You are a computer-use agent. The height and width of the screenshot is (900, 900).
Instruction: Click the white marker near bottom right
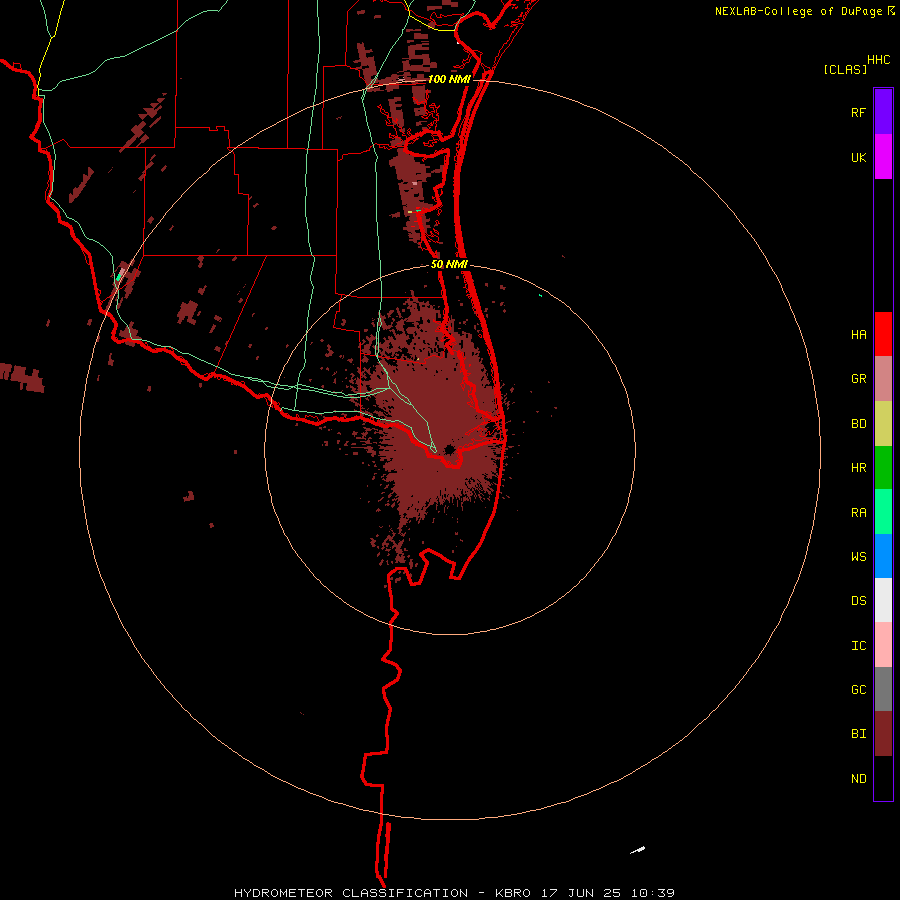638,850
